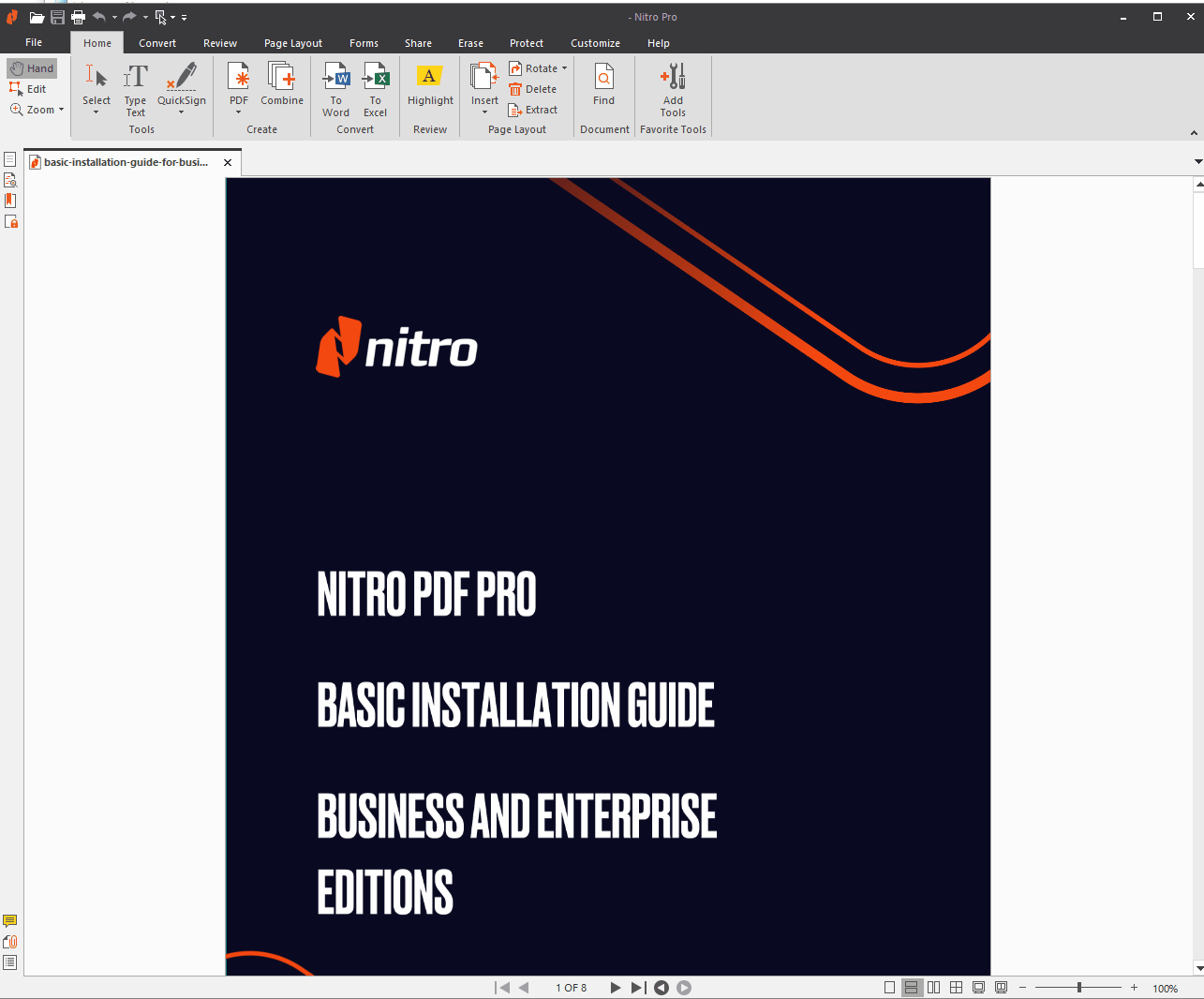Enable continuous page view mode
This screenshot has height=999, width=1204.
tap(911, 988)
